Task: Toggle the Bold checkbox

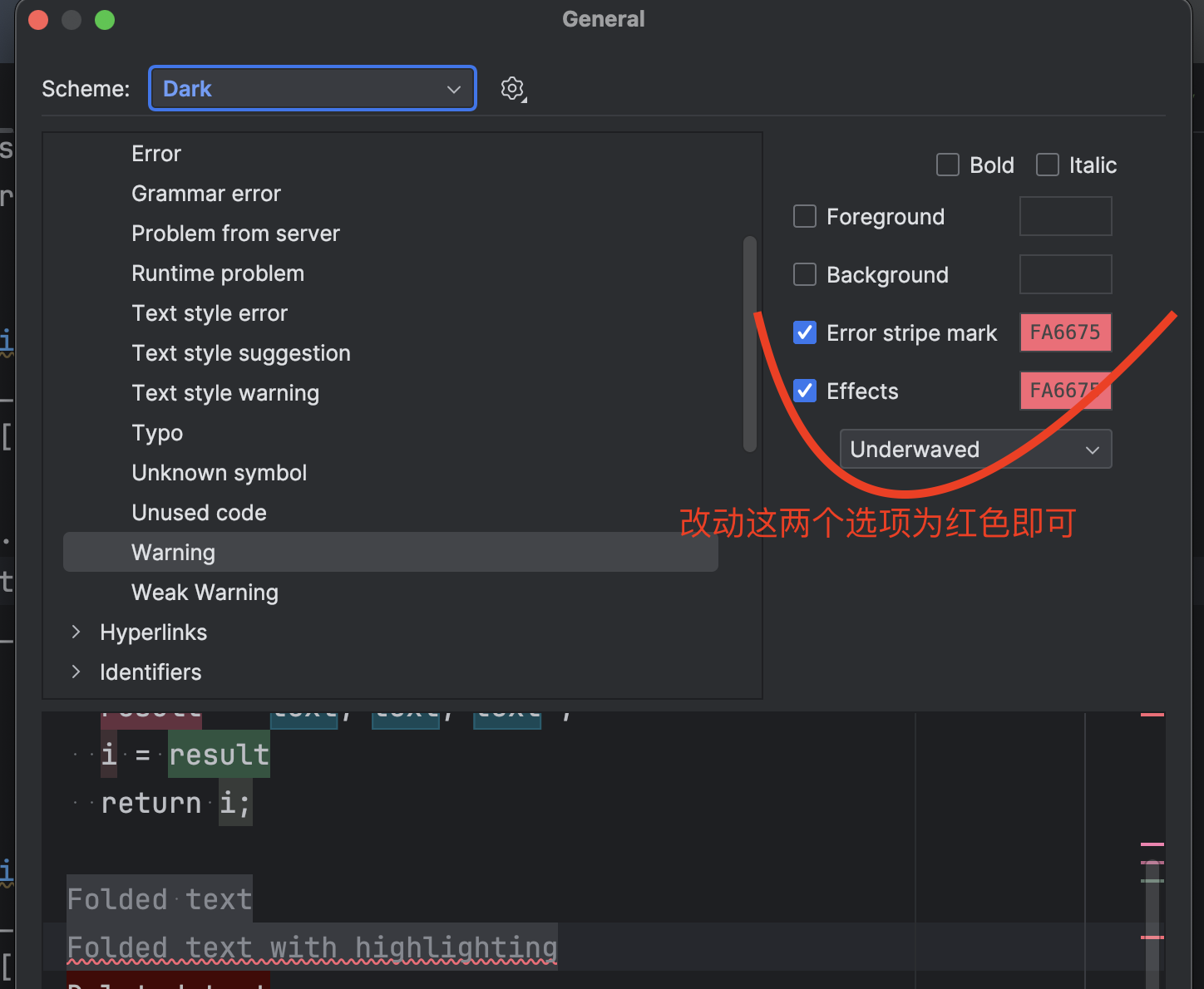Action: [x=948, y=165]
